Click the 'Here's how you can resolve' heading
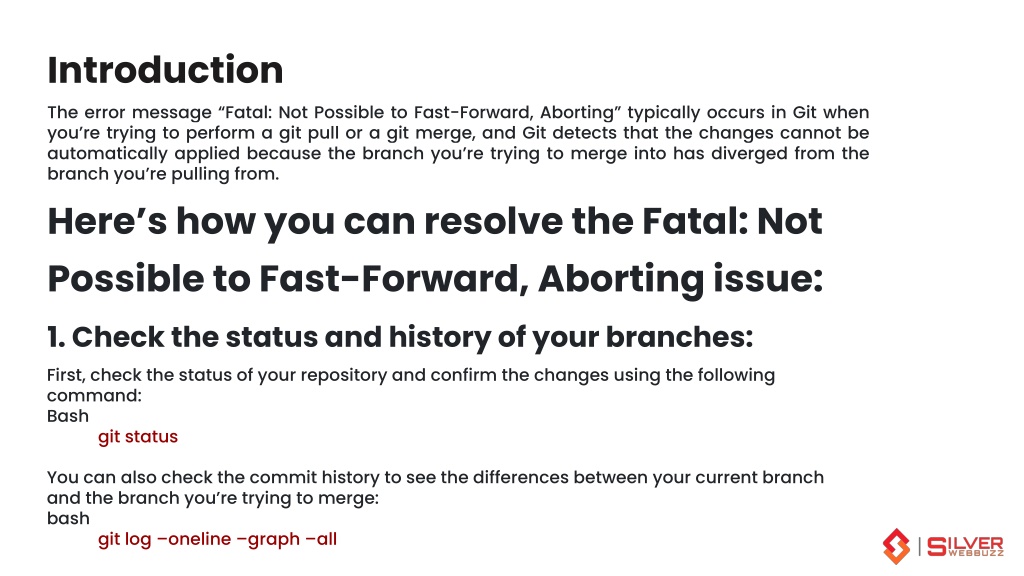The height and width of the screenshot is (576, 1024). coord(434,221)
